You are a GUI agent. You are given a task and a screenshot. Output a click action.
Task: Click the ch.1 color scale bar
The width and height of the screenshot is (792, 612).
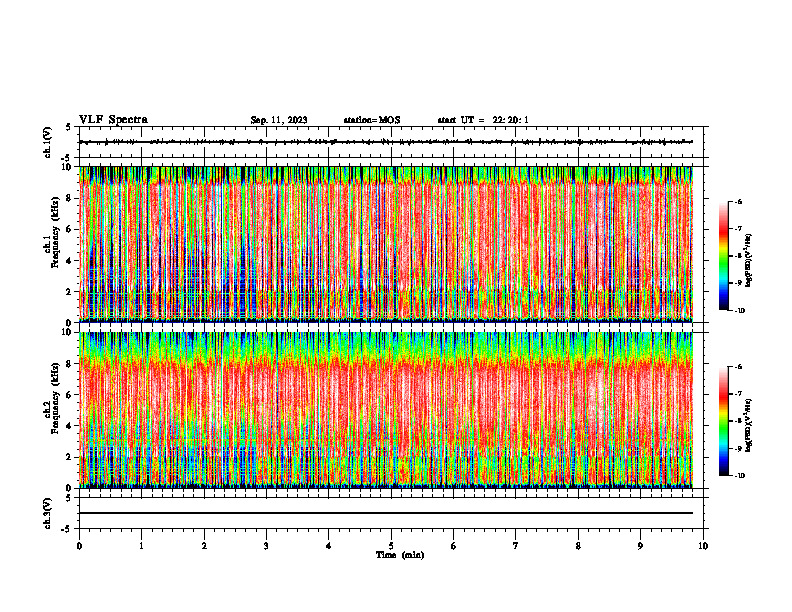tap(723, 256)
